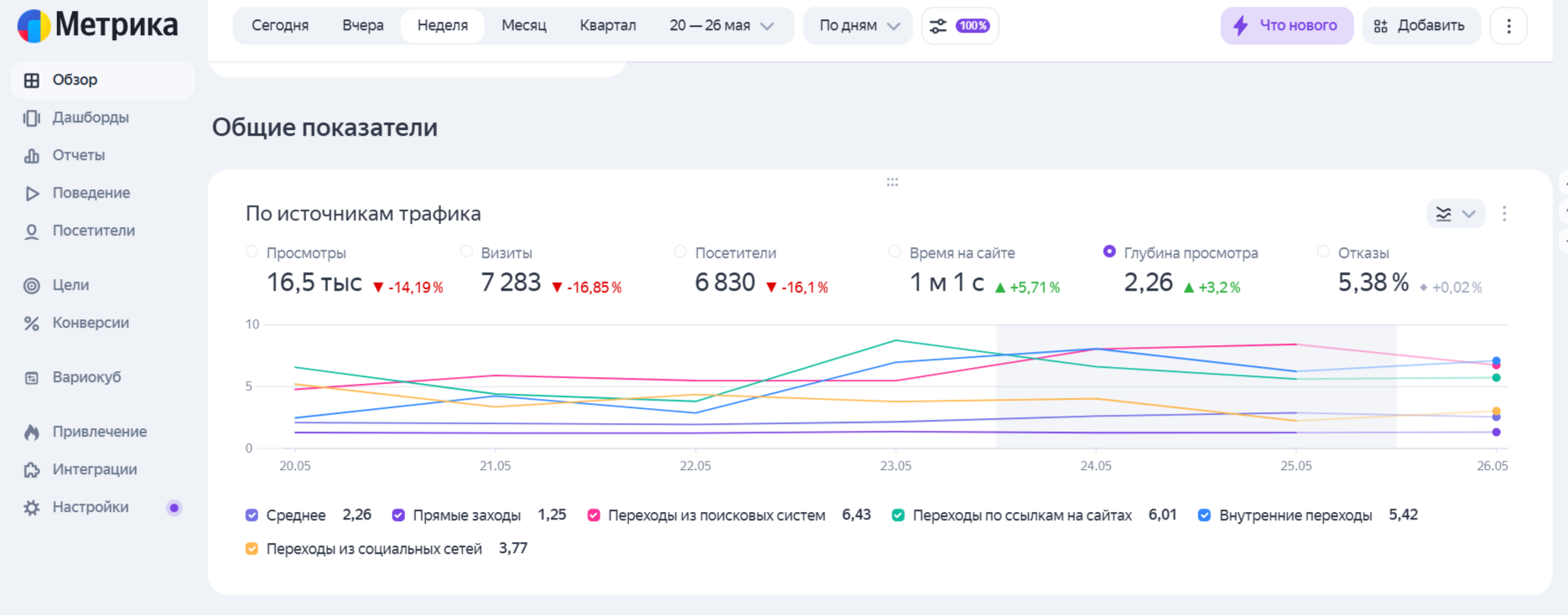Click the Что нового button
The image size is (1568, 615).
(x=1286, y=26)
